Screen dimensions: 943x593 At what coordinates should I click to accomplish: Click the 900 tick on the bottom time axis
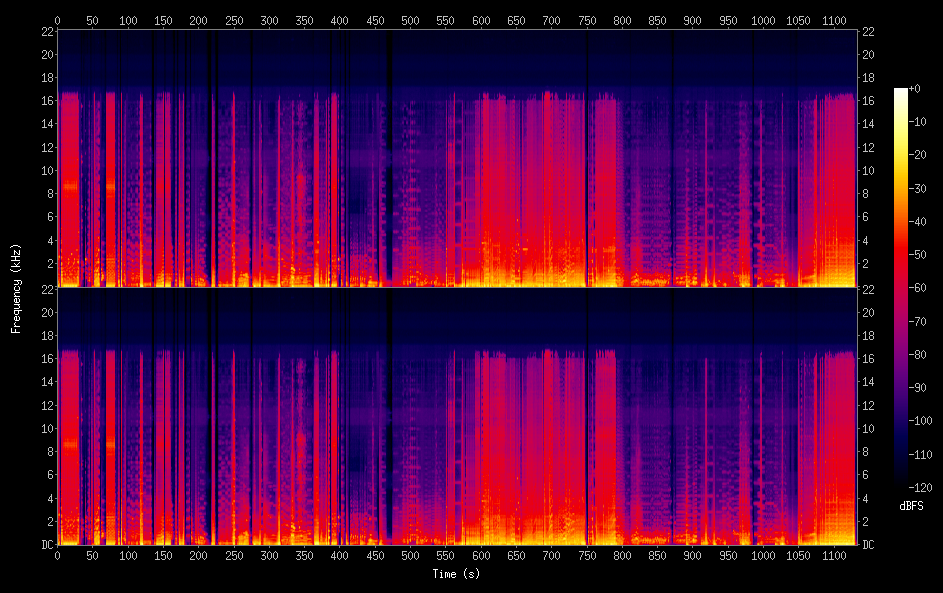(693, 555)
